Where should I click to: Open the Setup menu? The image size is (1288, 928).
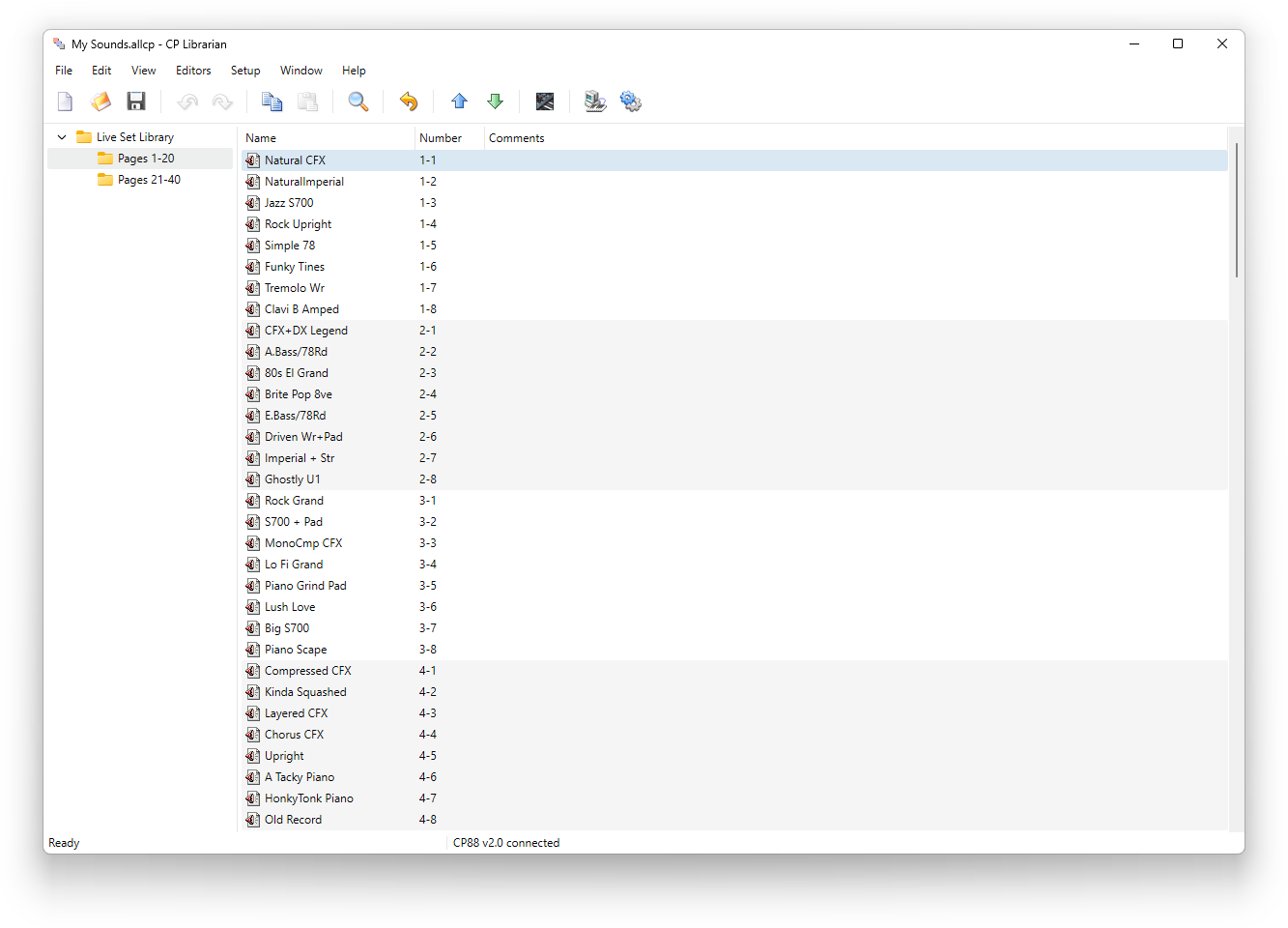245,71
